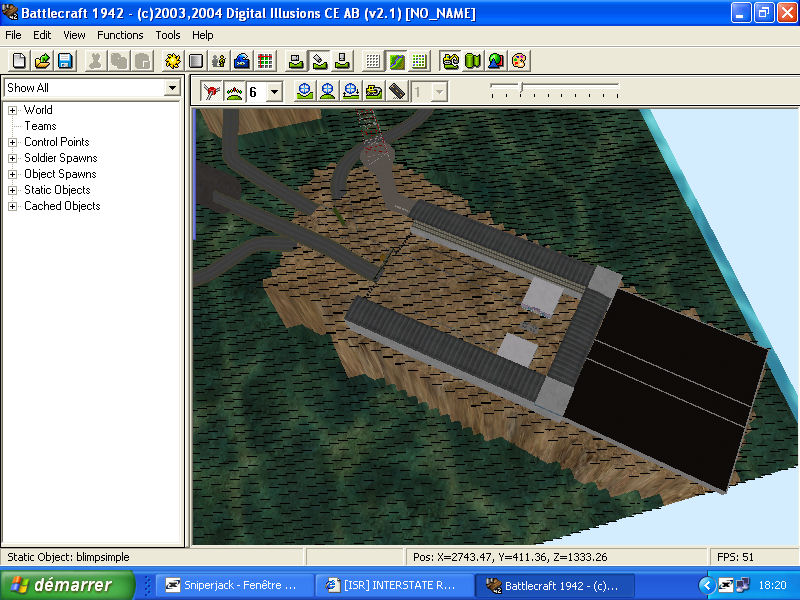Expand the World tree node
800x600 pixels.
click(x=13, y=110)
